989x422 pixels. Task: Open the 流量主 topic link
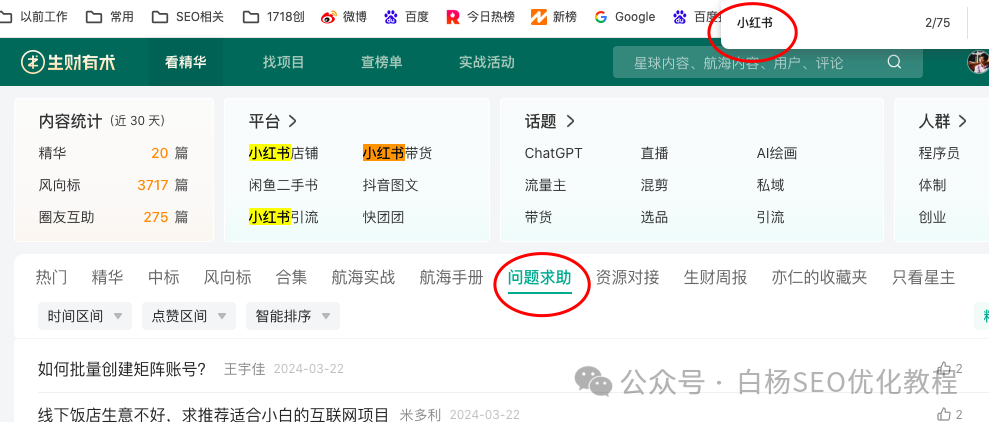(546, 185)
